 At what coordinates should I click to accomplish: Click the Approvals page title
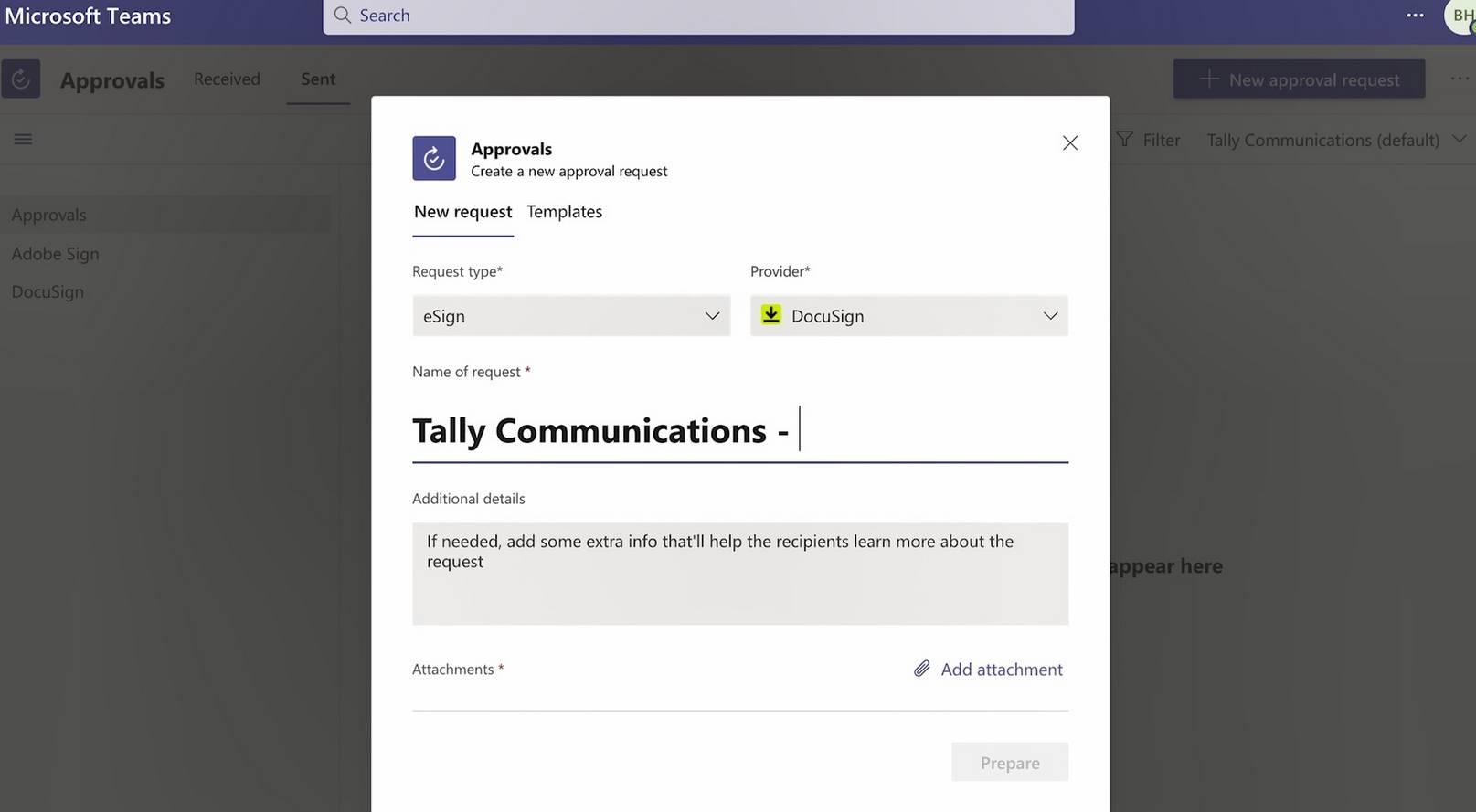coord(112,80)
